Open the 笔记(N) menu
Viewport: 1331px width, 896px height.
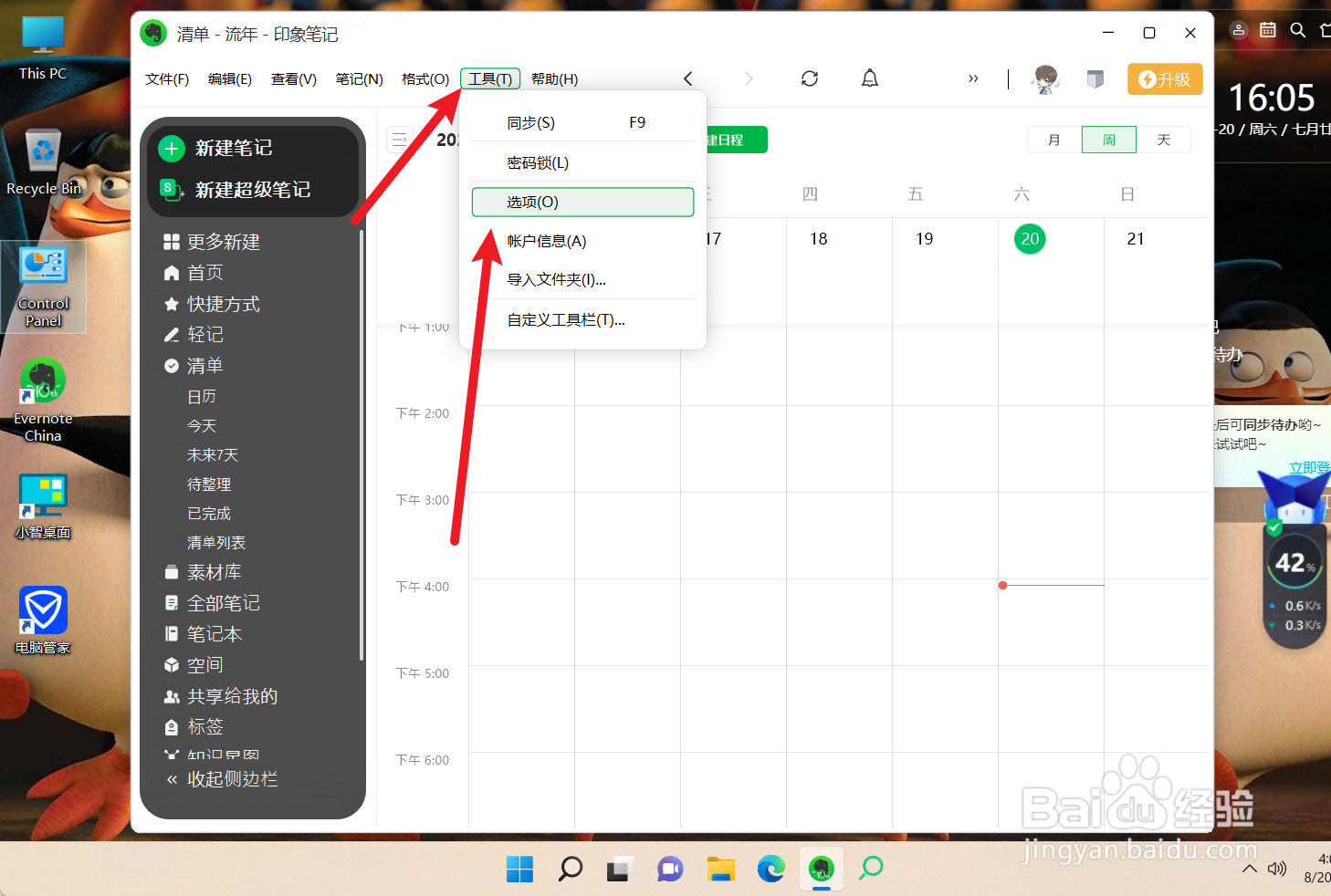360,79
